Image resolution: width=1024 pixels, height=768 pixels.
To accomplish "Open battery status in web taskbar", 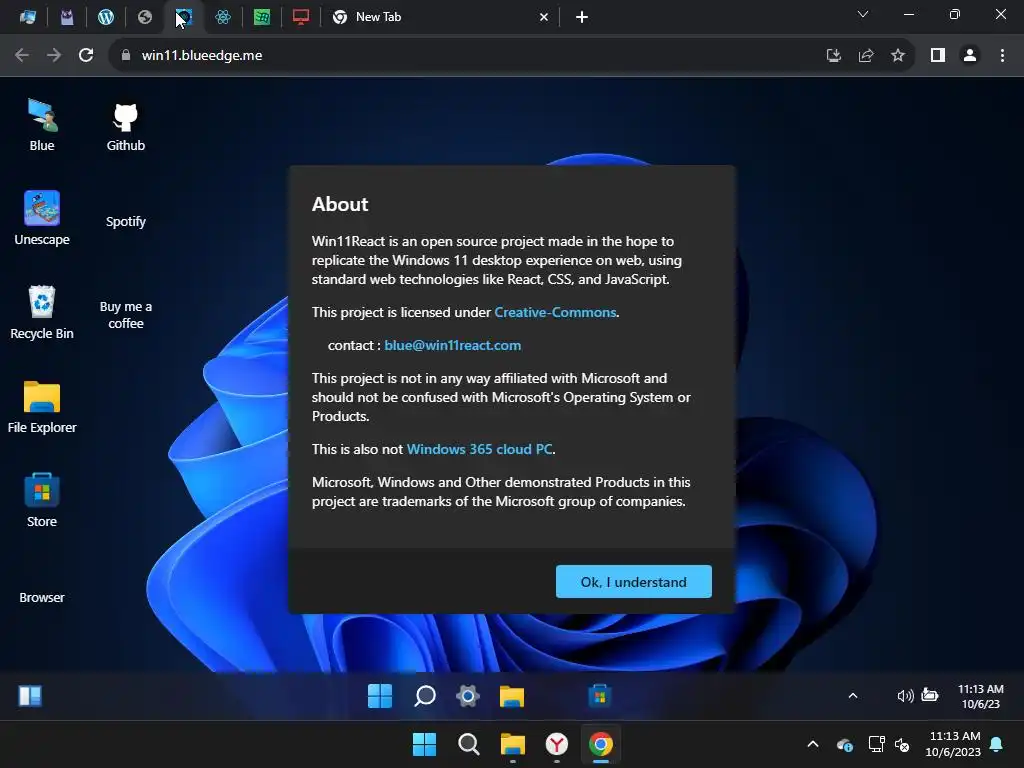I will tap(930, 695).
